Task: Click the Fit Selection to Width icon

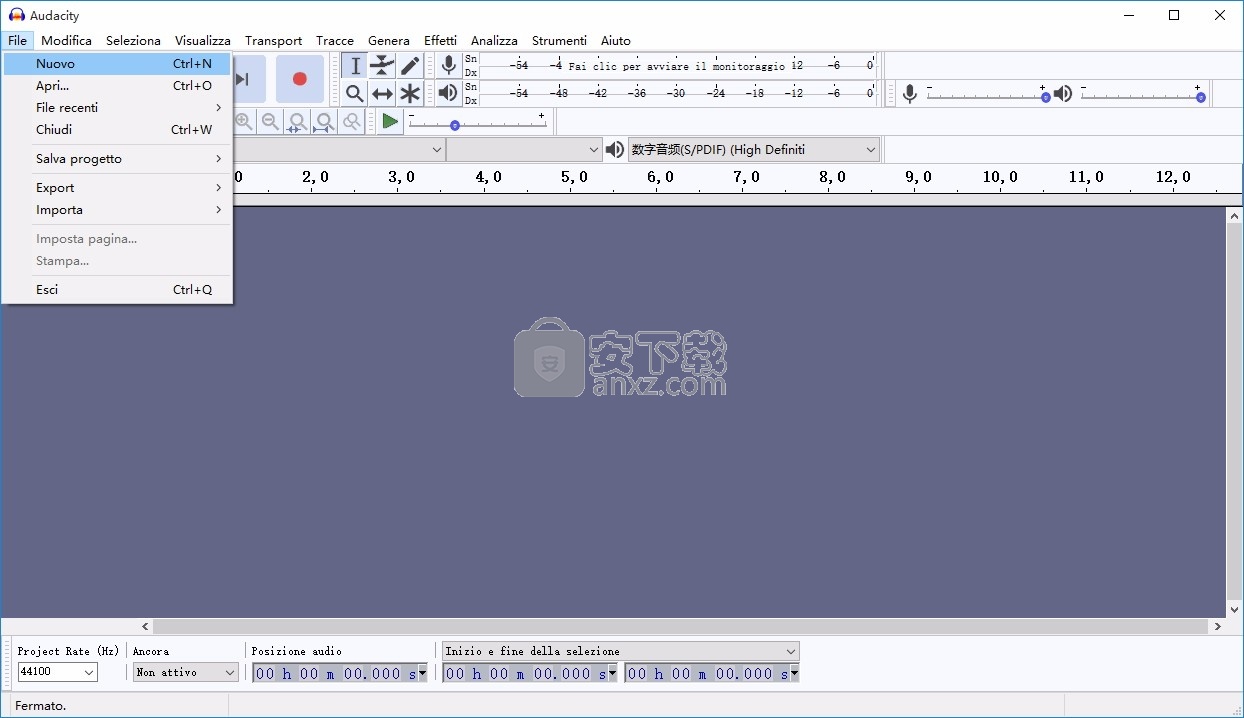Action: pyautogui.click(x=297, y=122)
